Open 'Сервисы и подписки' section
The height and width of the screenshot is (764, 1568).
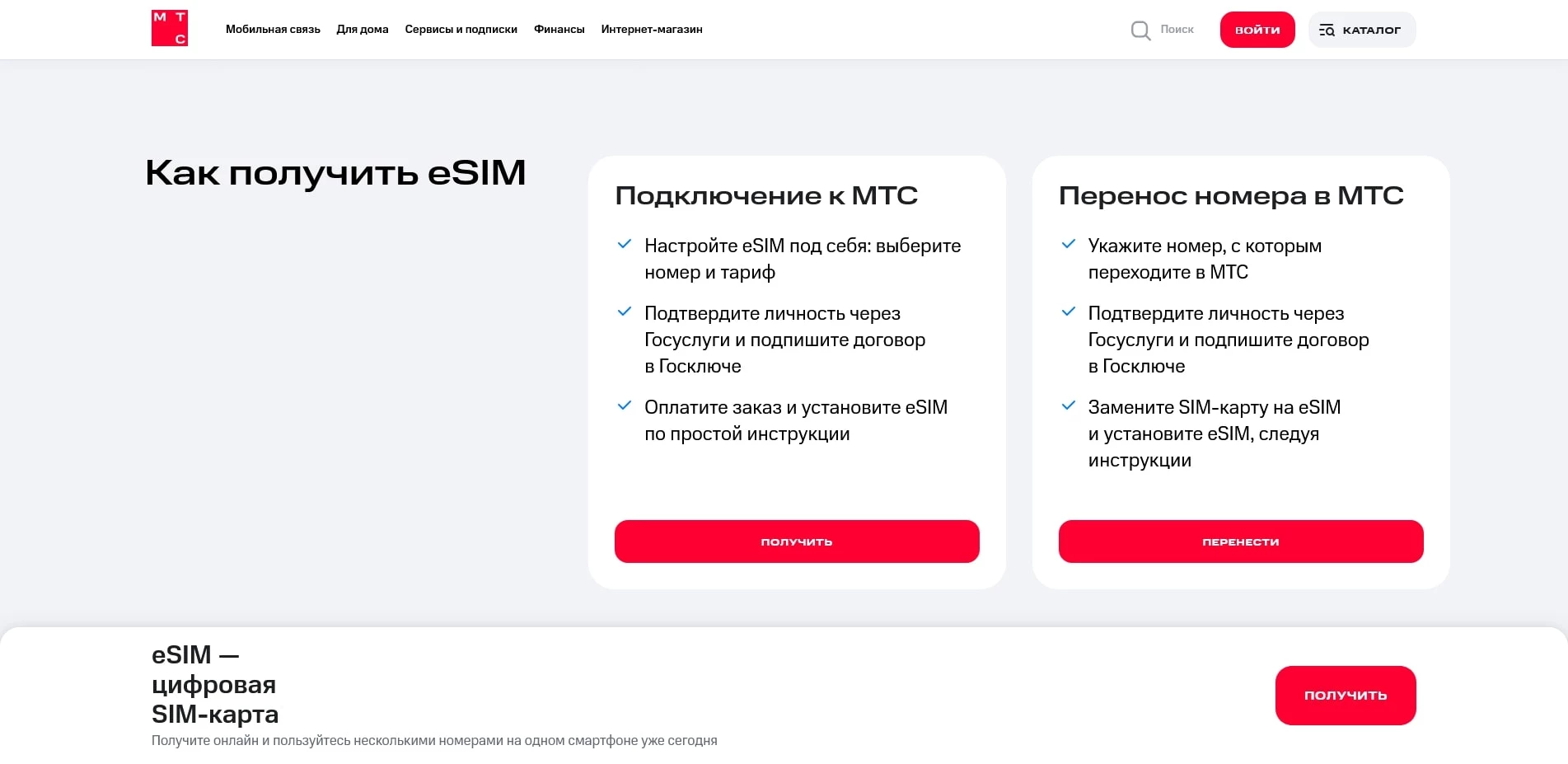pos(461,29)
